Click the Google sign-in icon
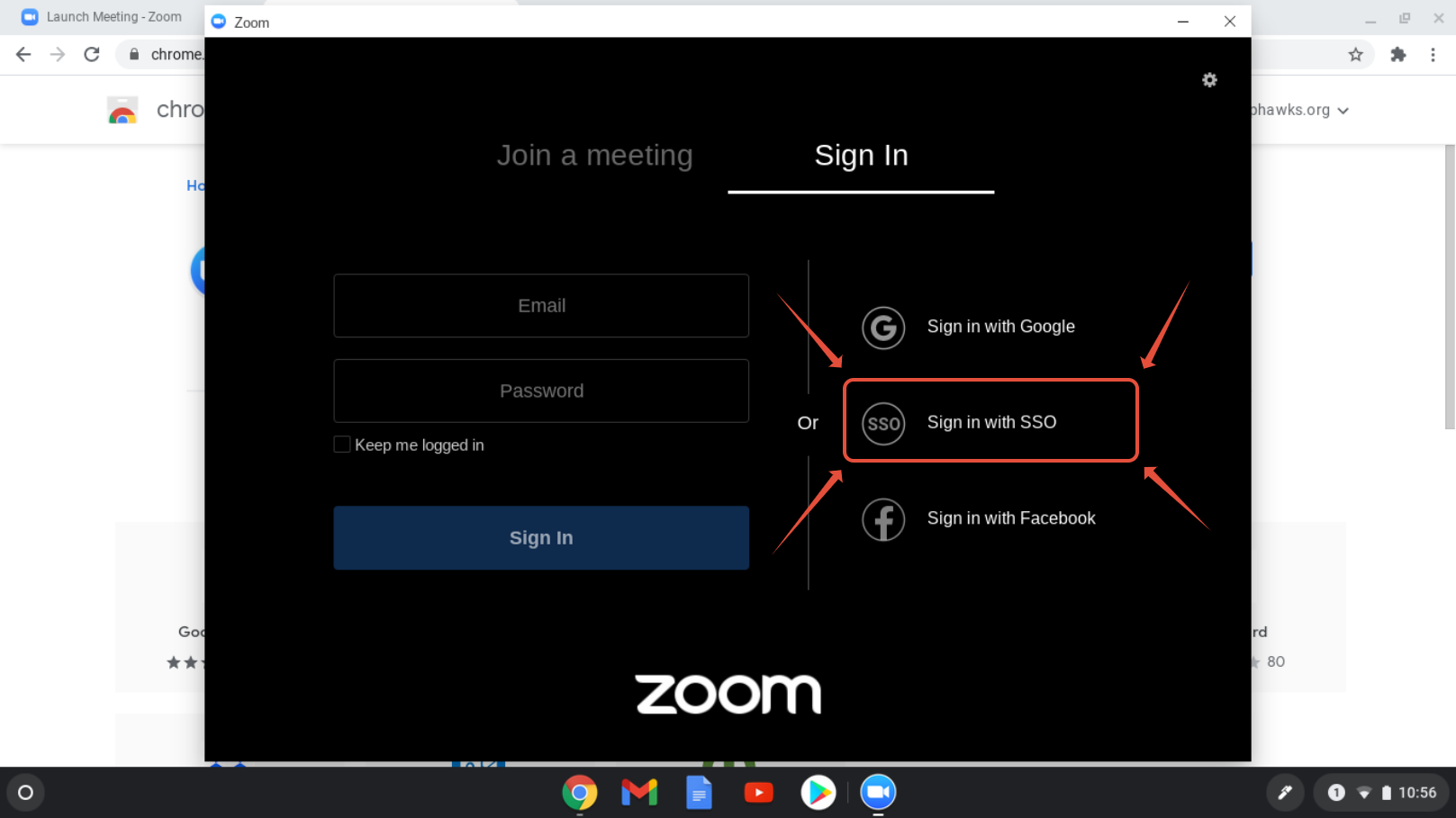Image resolution: width=1456 pixels, height=818 pixels. [x=882, y=328]
